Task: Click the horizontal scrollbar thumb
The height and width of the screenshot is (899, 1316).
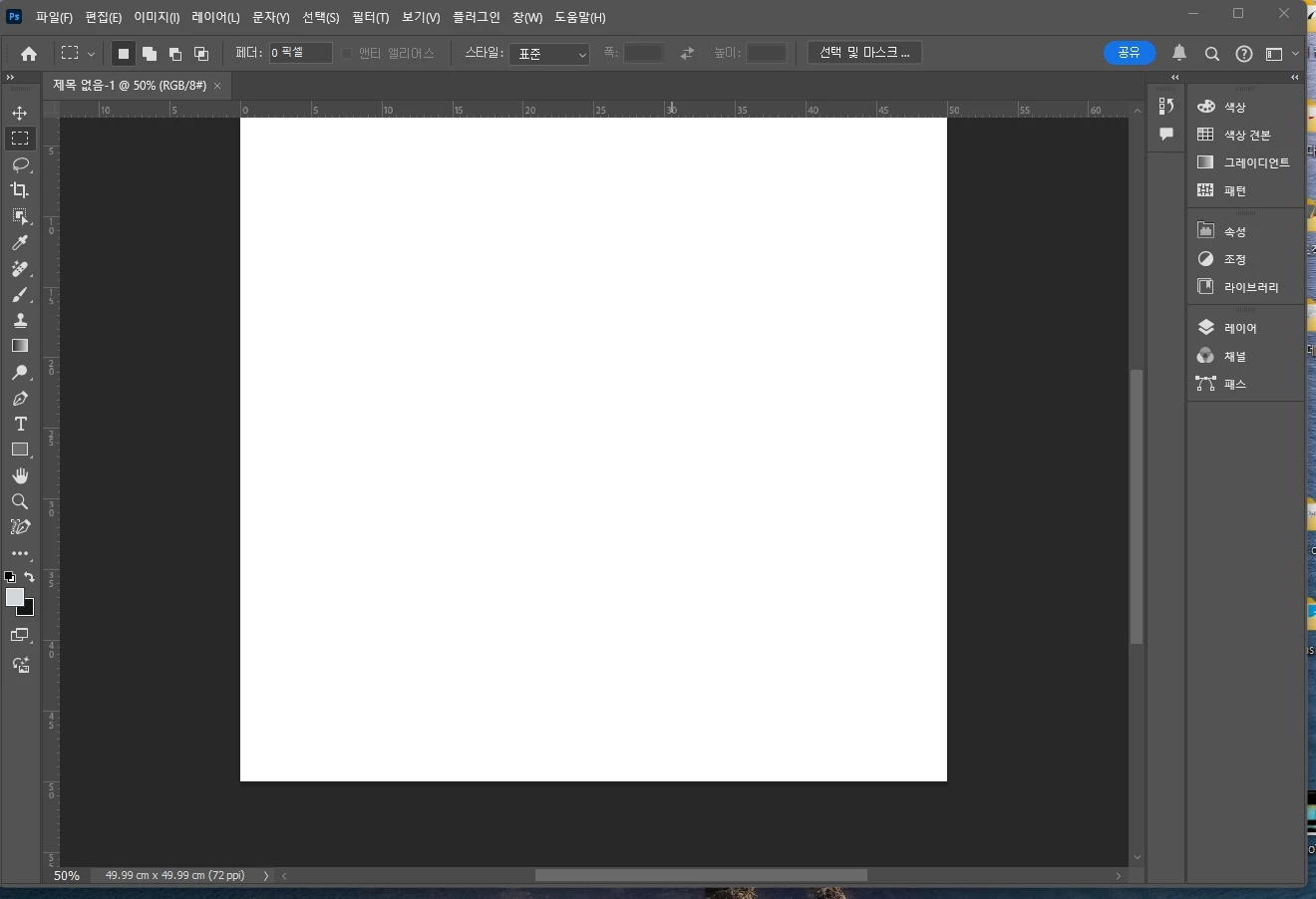Action: pyautogui.click(x=701, y=875)
